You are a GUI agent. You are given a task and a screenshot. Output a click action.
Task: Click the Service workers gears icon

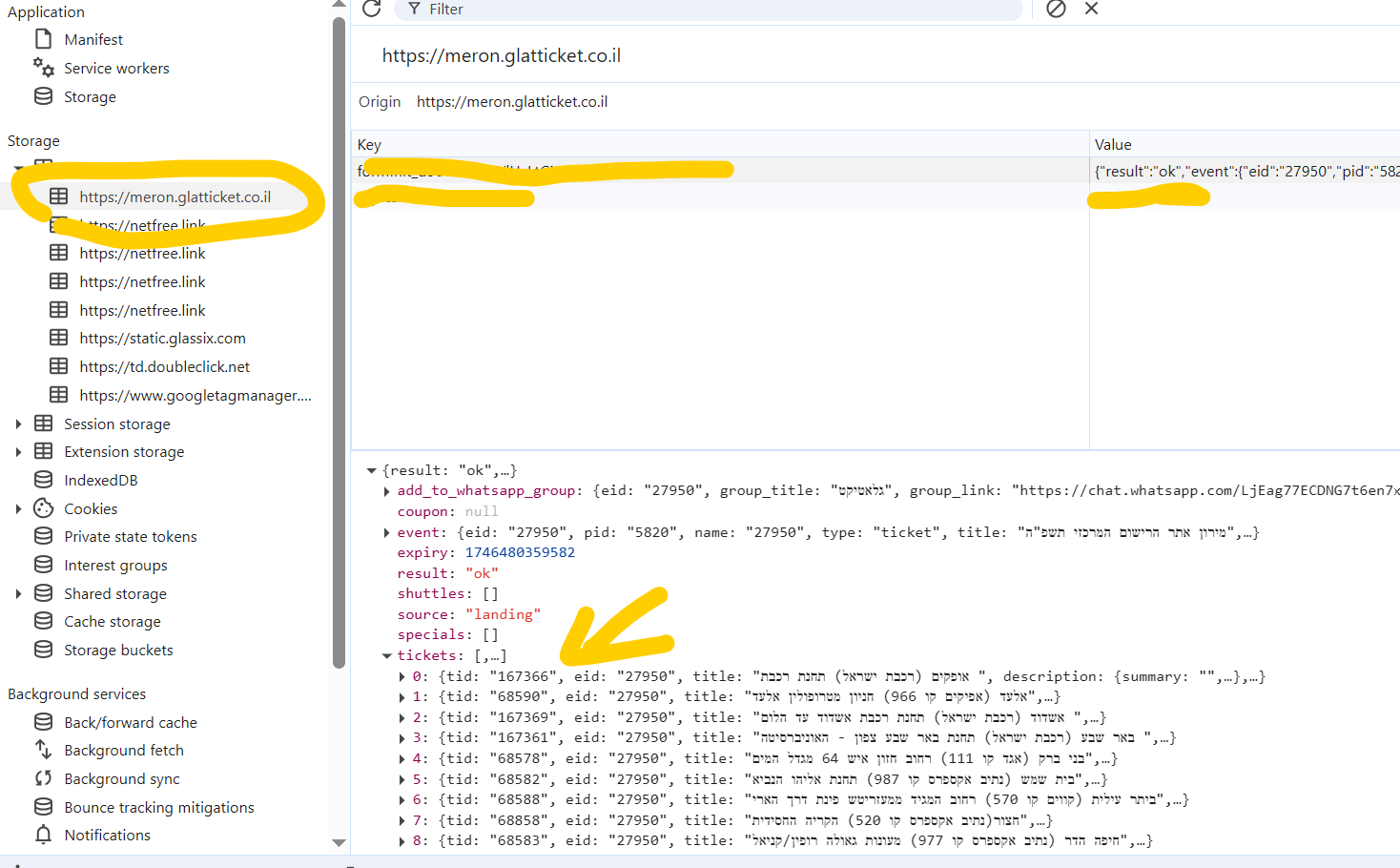tap(43, 68)
